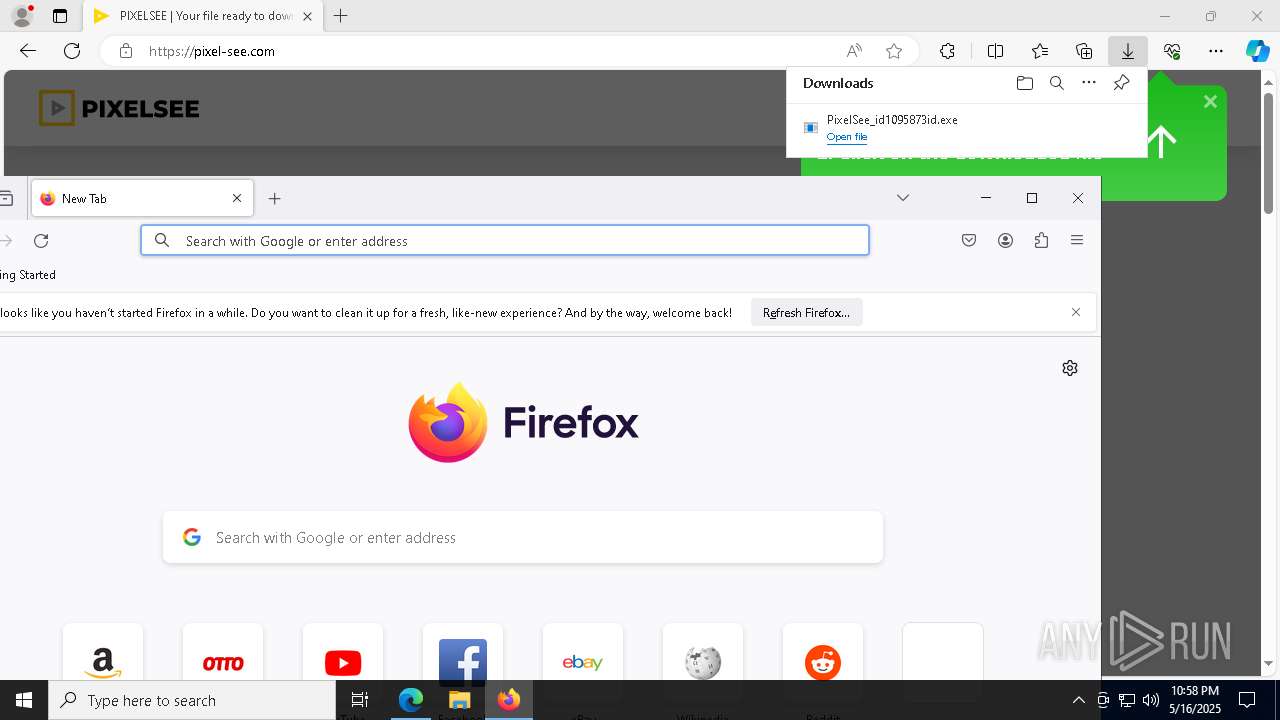1280x720 pixels.
Task: Click the Google search box on Firefox homepage
Action: pos(523,537)
